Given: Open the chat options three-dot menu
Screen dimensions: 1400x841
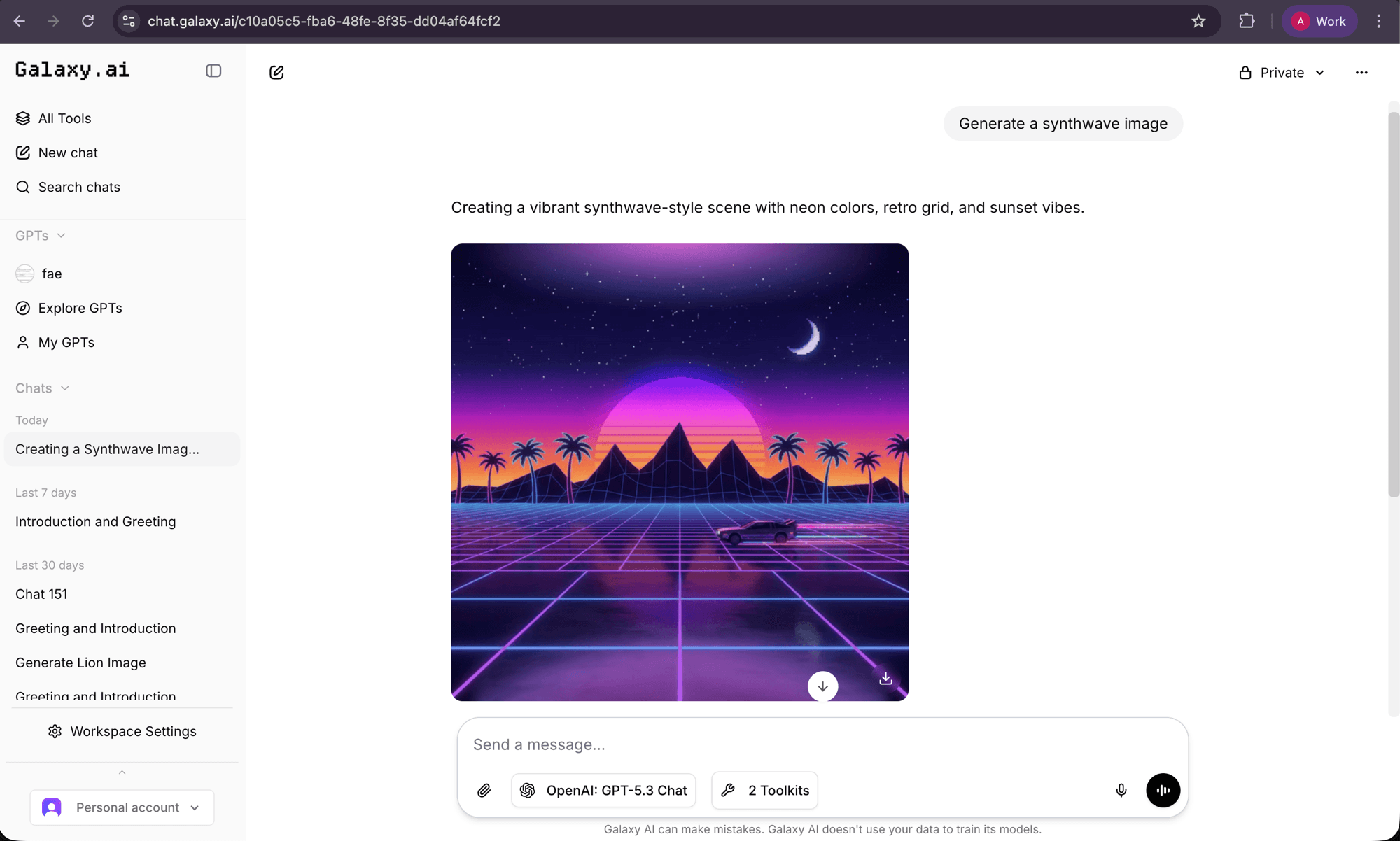Looking at the screenshot, I should tap(1361, 72).
